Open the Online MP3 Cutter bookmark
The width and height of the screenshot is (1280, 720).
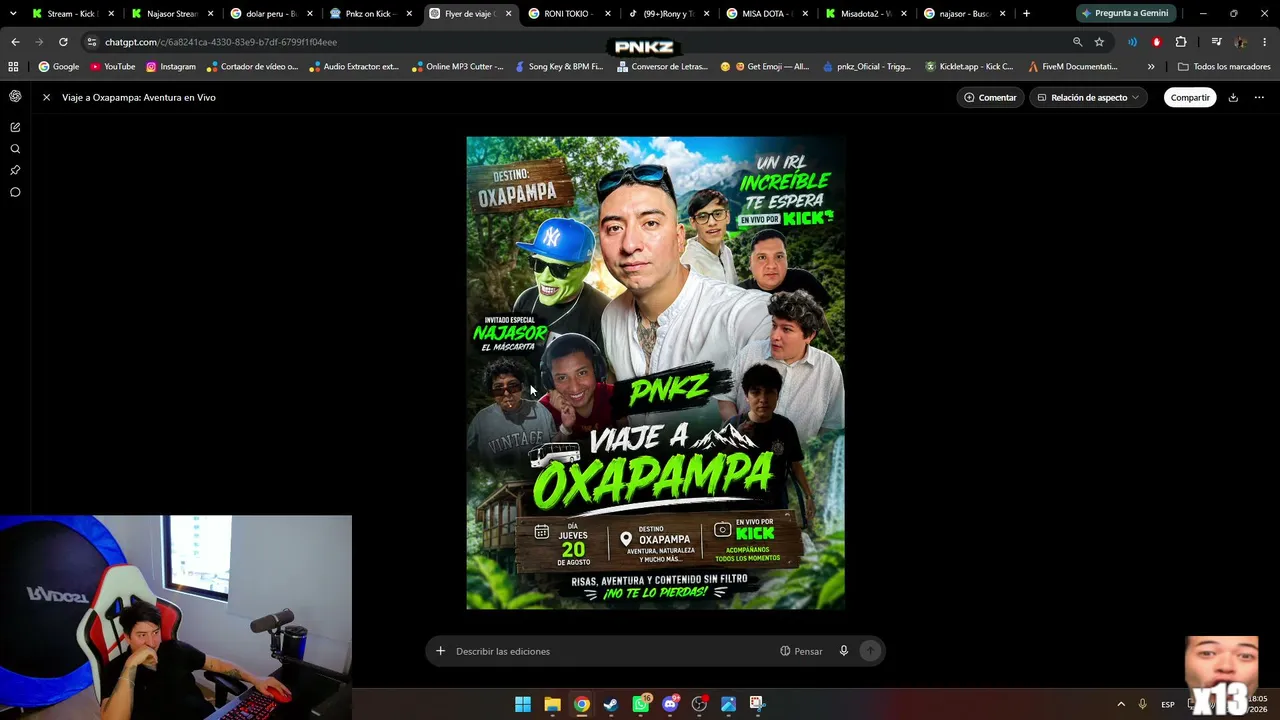457,67
